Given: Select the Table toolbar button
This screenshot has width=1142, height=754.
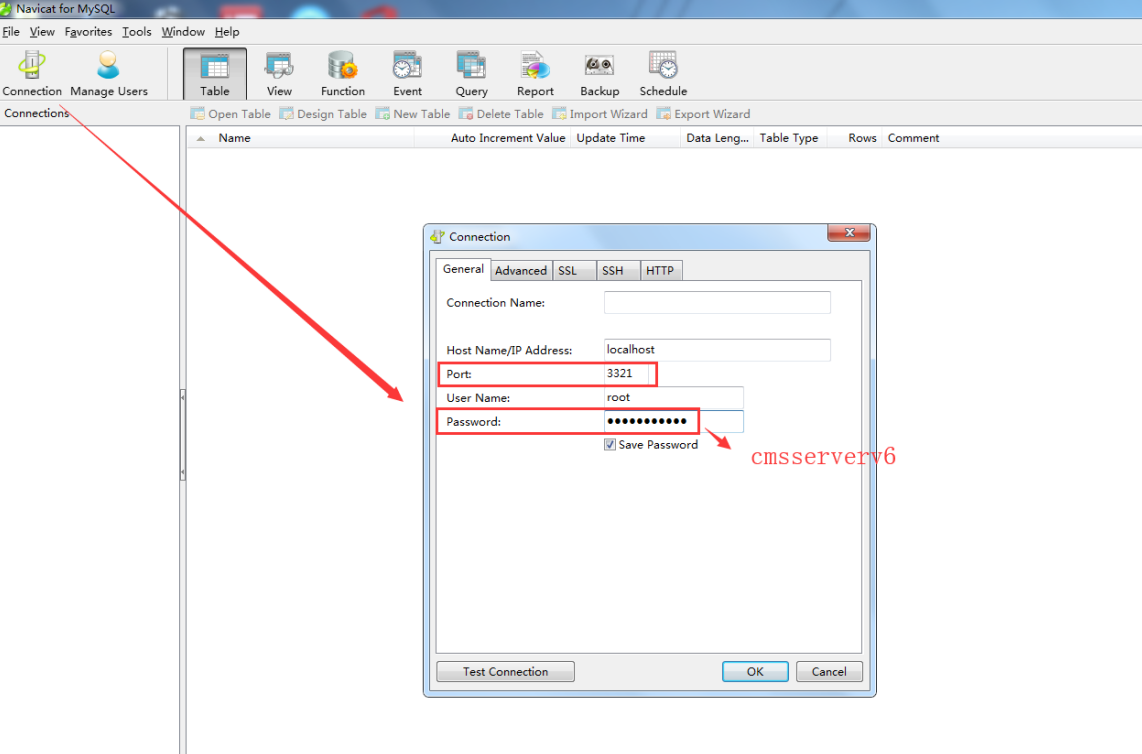Looking at the screenshot, I should (x=215, y=74).
